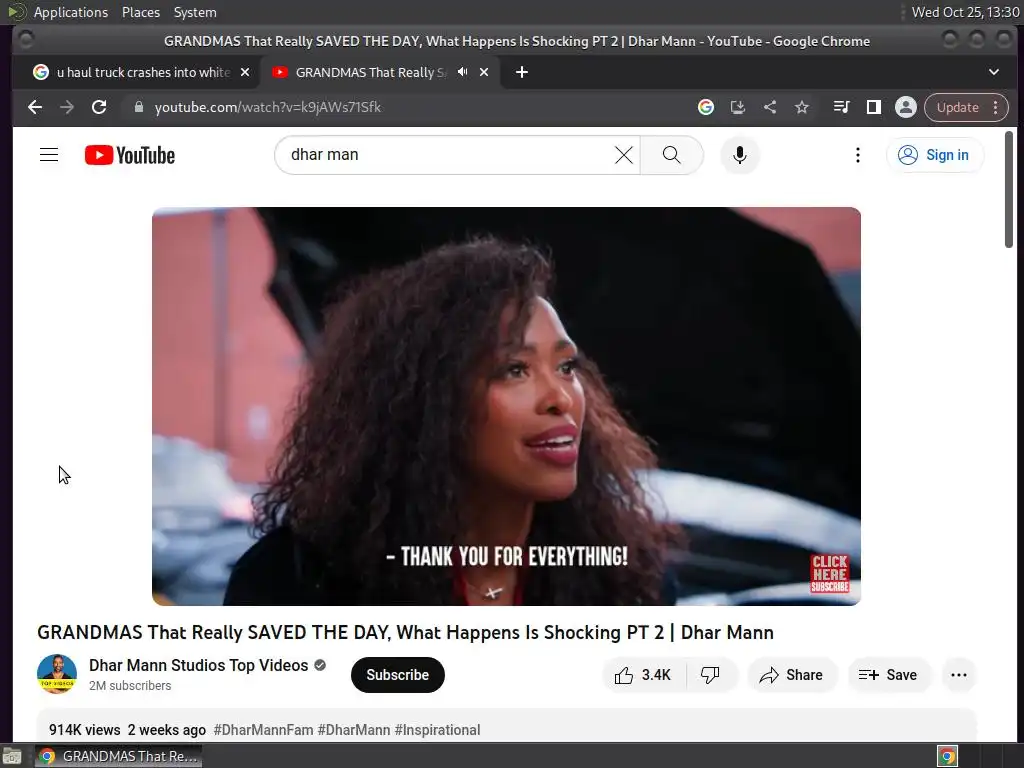Open more actions ellipsis beside Save

pyautogui.click(x=959, y=675)
